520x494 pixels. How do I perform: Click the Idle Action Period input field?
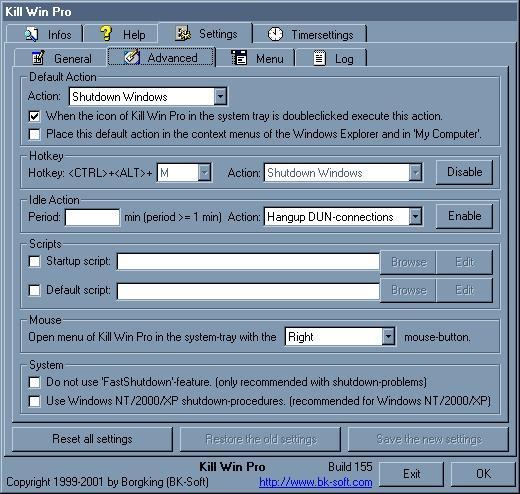pos(92,217)
